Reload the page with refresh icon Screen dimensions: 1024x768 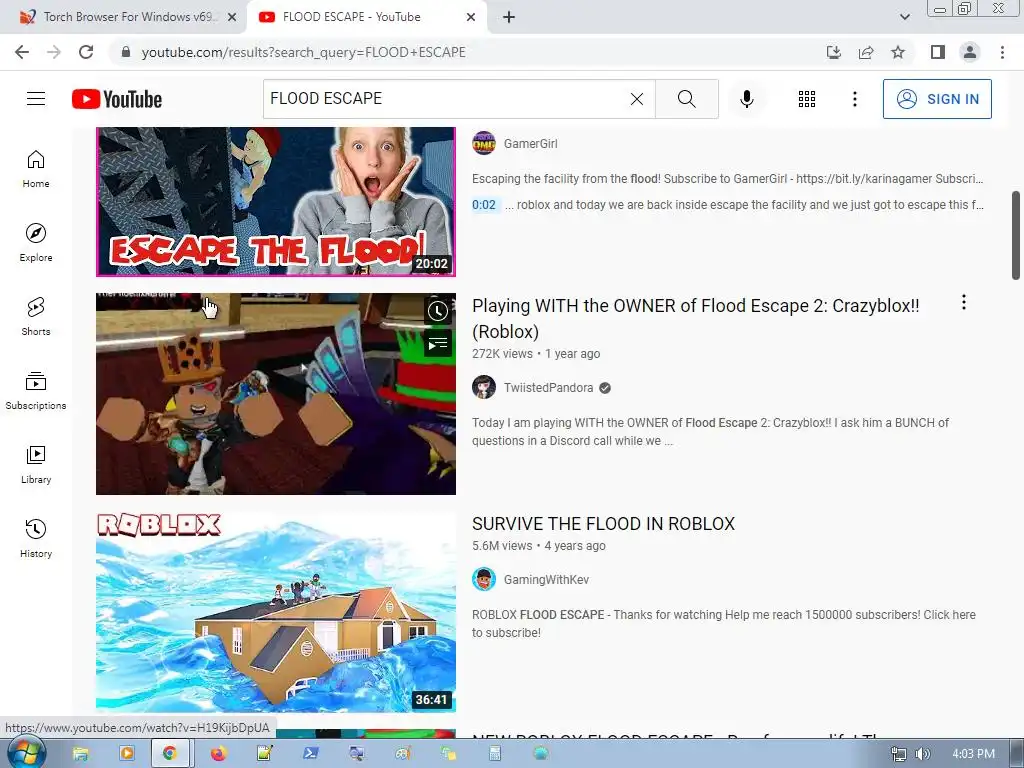point(86,52)
